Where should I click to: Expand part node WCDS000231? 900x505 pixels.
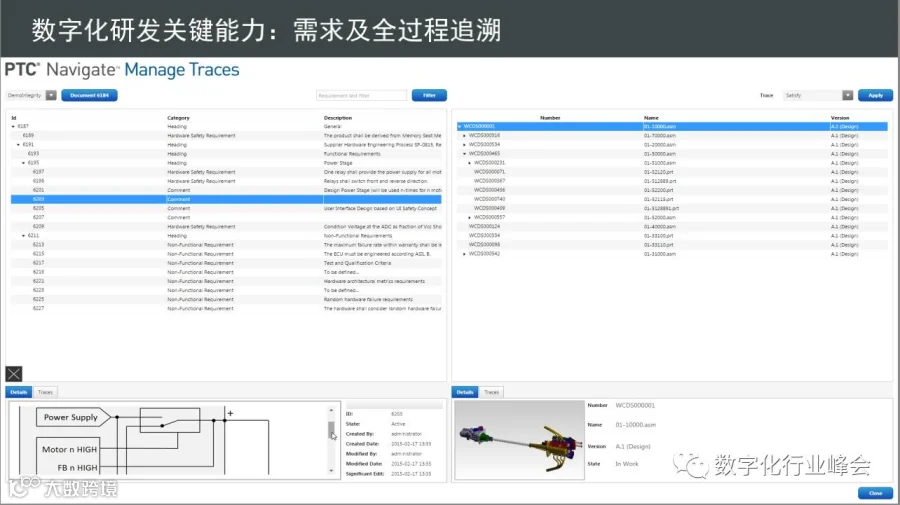[x=470, y=163]
